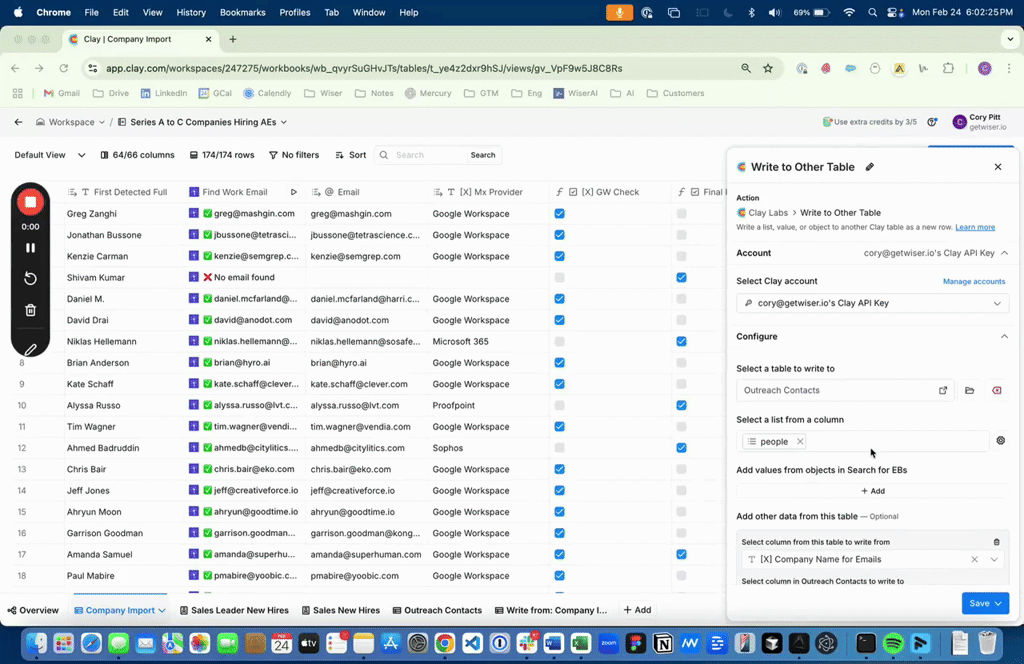This screenshot has width=1024, height=664.
Task: Uncheck the Final checkbox in Alyssa Russo row
Action: click(x=681, y=405)
